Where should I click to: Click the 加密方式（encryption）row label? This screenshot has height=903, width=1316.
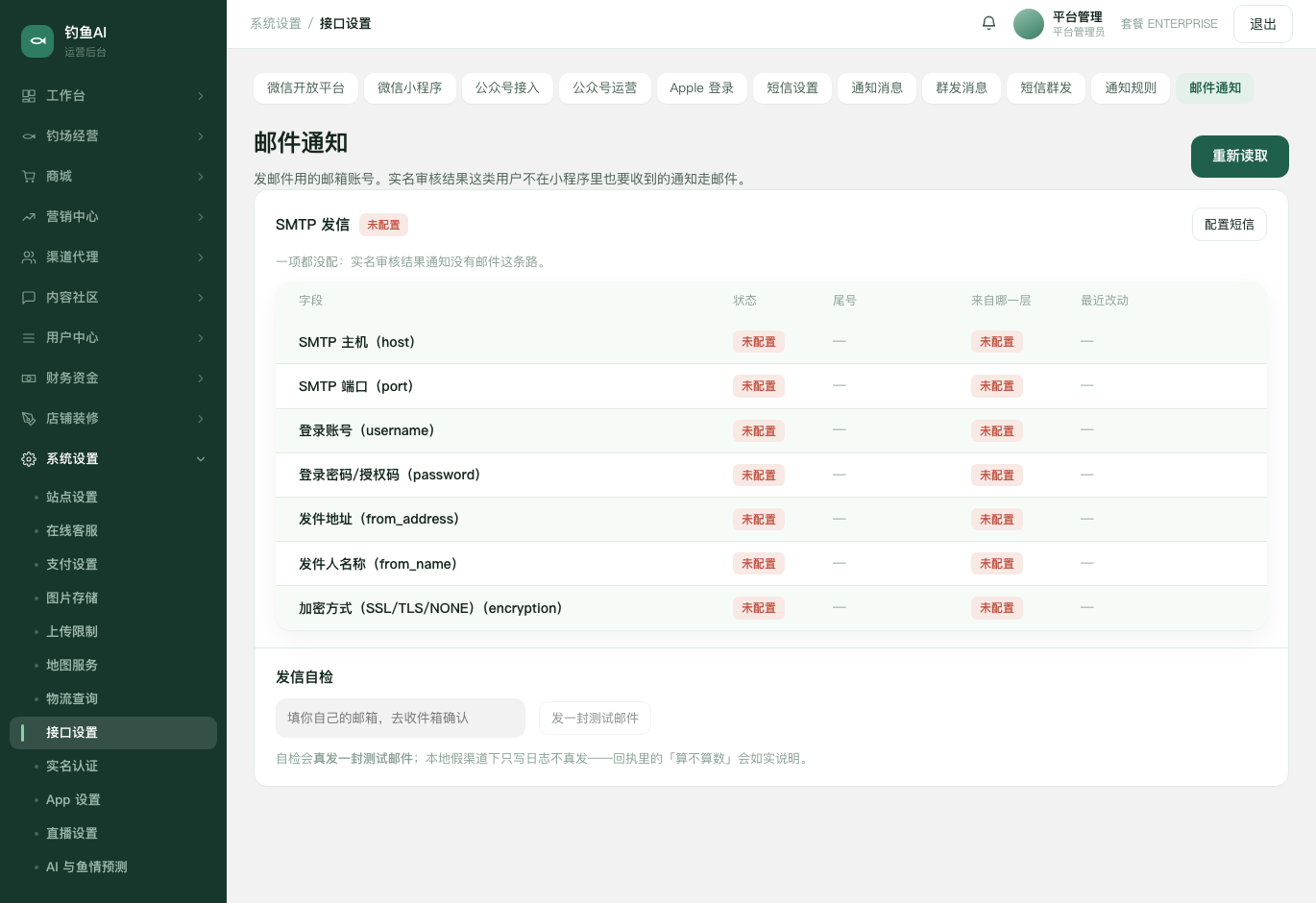point(430,608)
